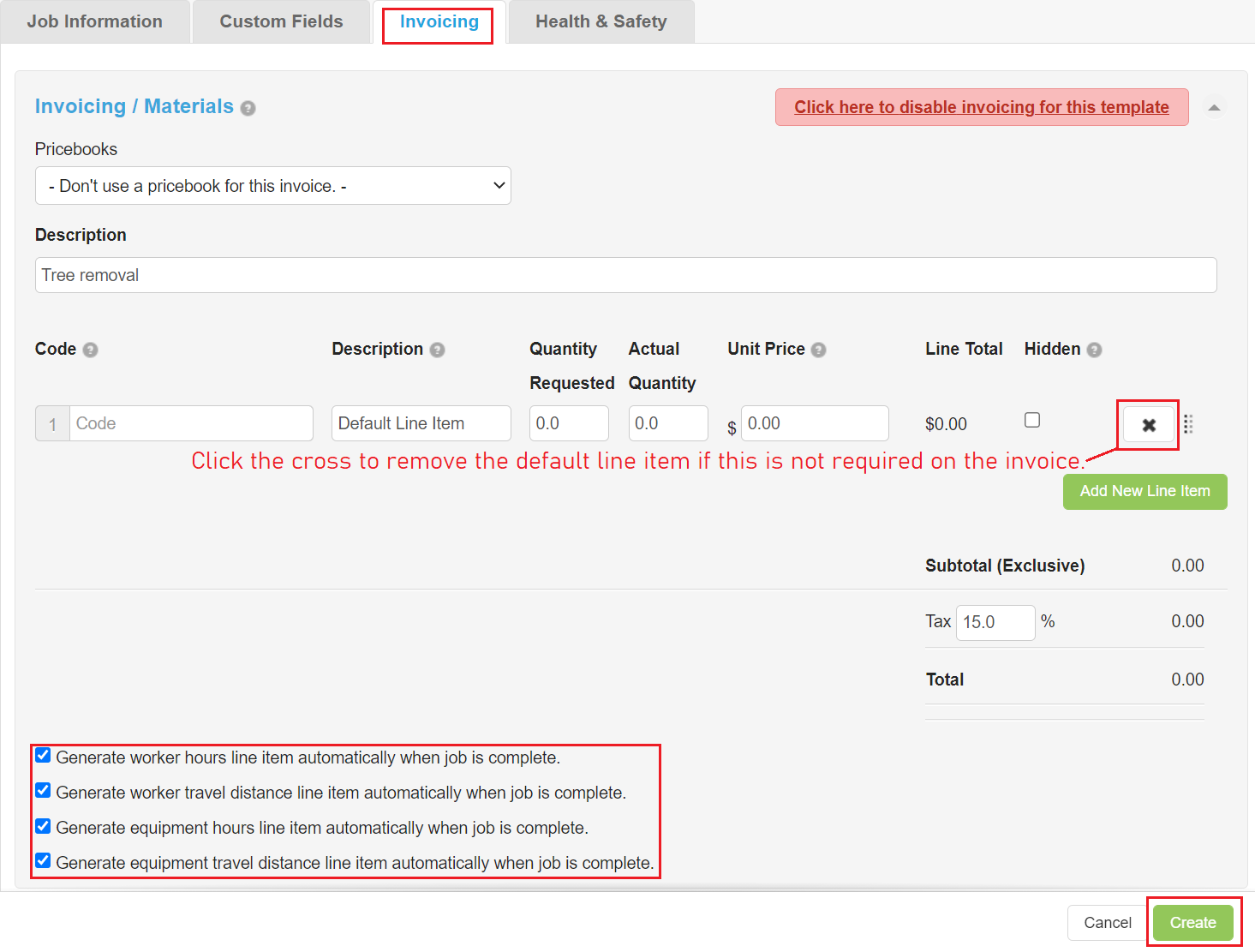Viewport: 1255px width, 952px height.
Task: Collapse the Invoicing / Materials panel
Action: tap(1214, 108)
